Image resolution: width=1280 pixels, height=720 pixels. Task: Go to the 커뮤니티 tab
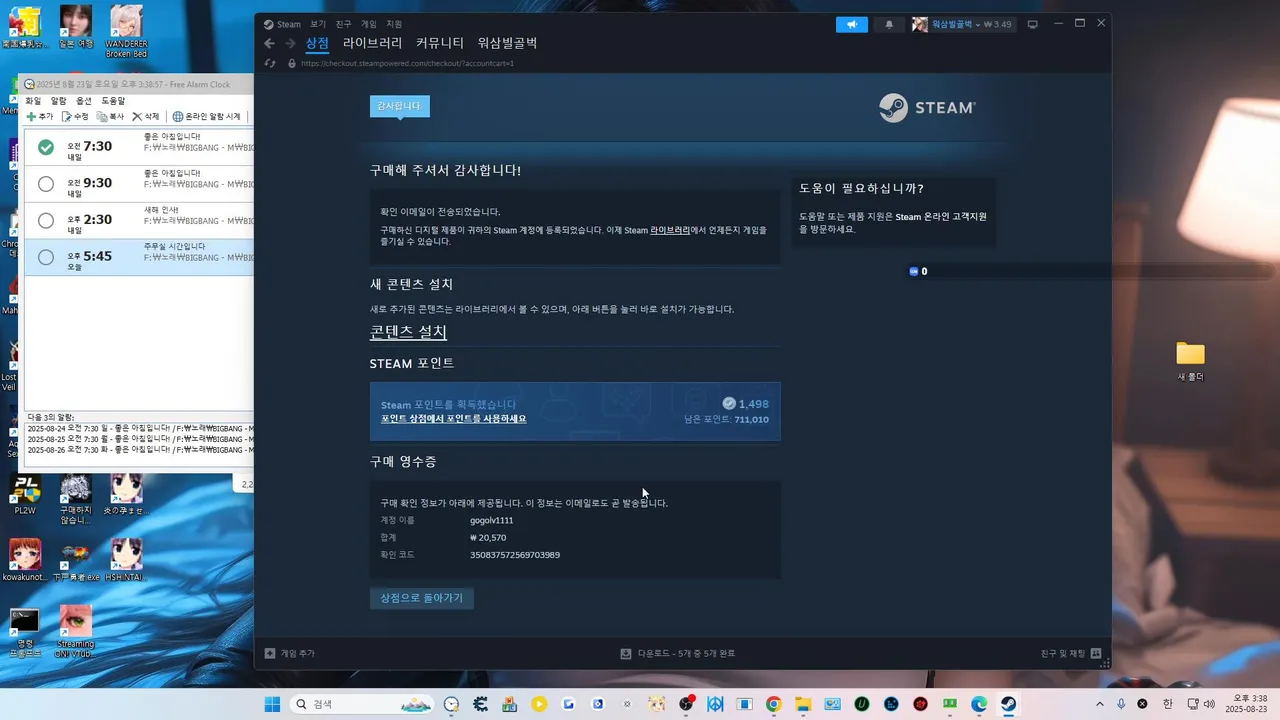pos(440,43)
